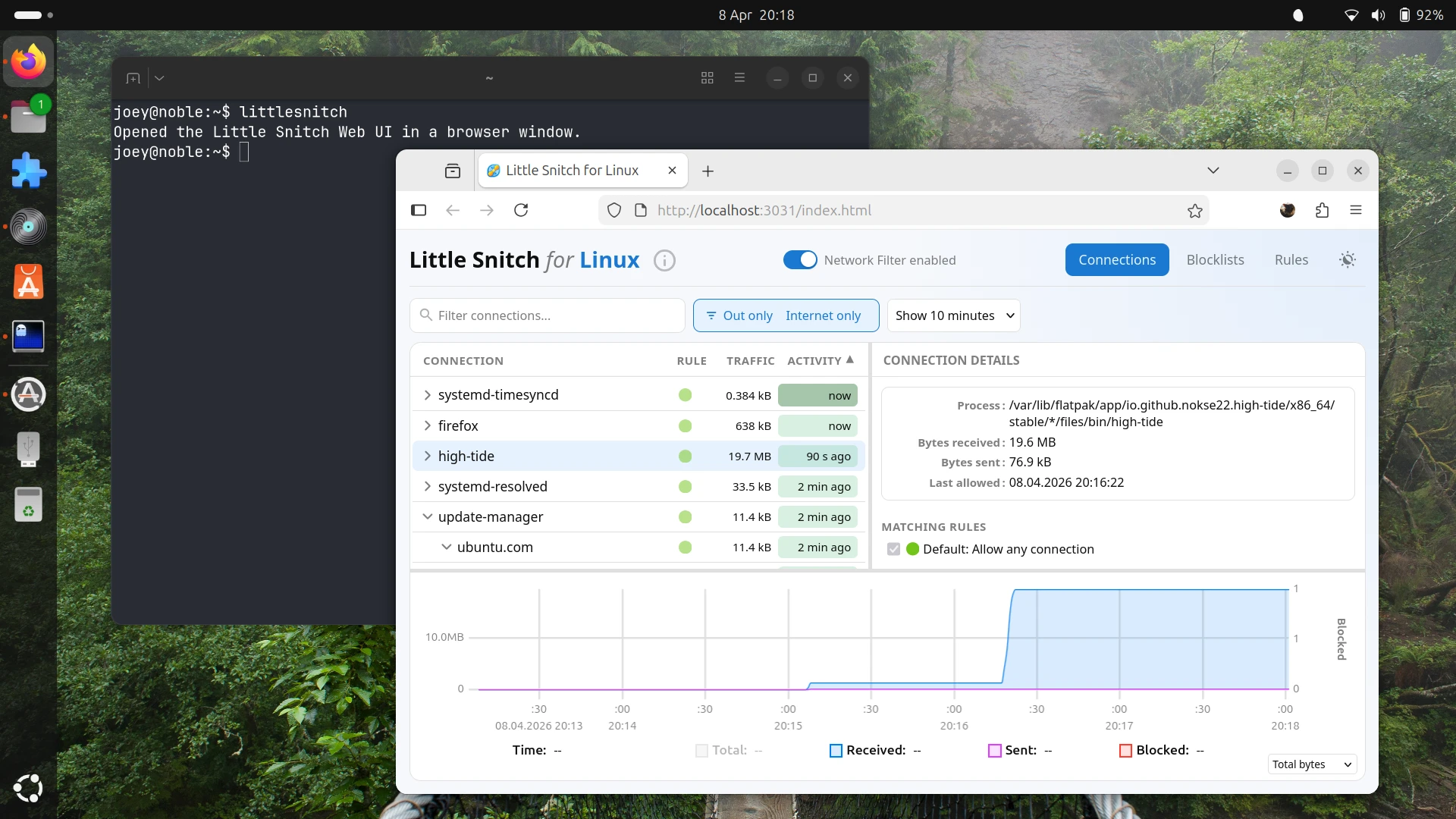
Task: Open Firefox application hamburger menu
Action: click(x=1356, y=210)
